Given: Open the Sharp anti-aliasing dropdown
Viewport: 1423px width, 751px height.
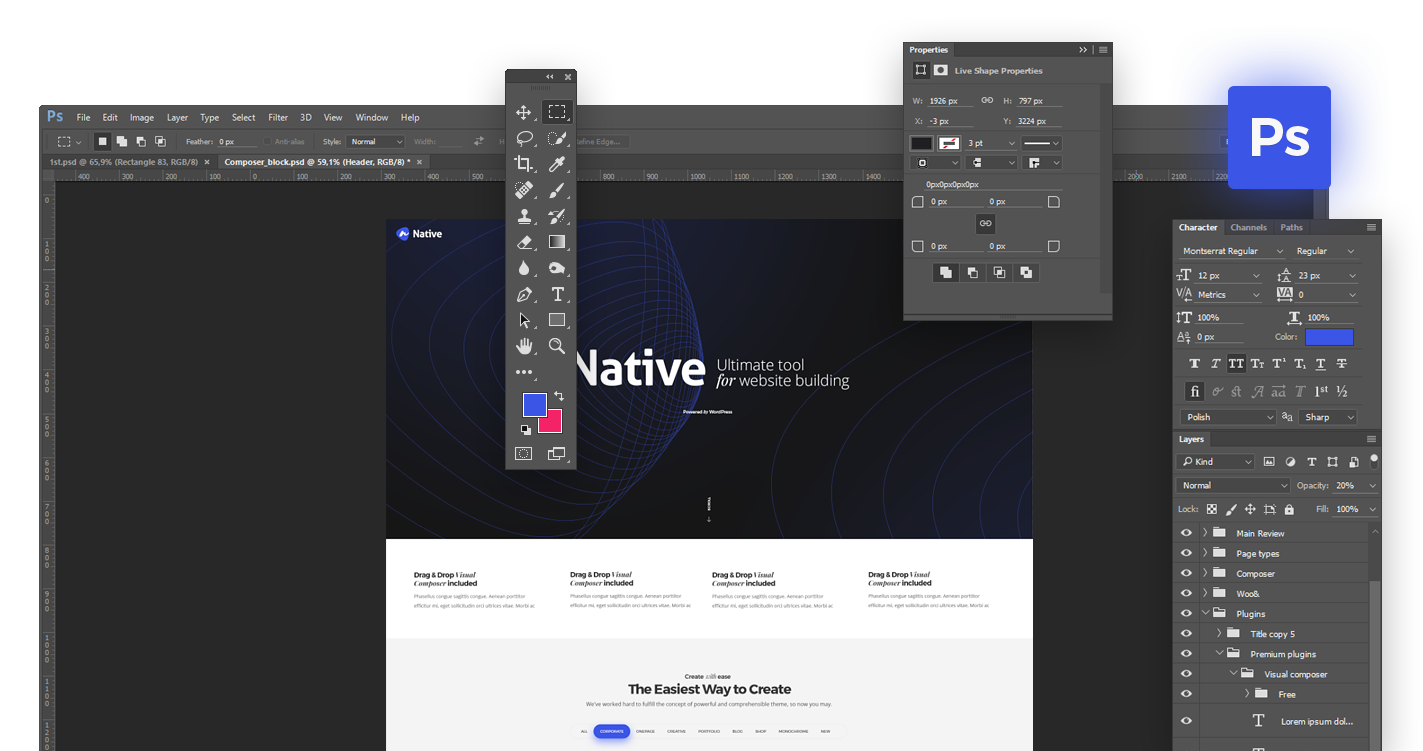Looking at the screenshot, I should click(1327, 417).
